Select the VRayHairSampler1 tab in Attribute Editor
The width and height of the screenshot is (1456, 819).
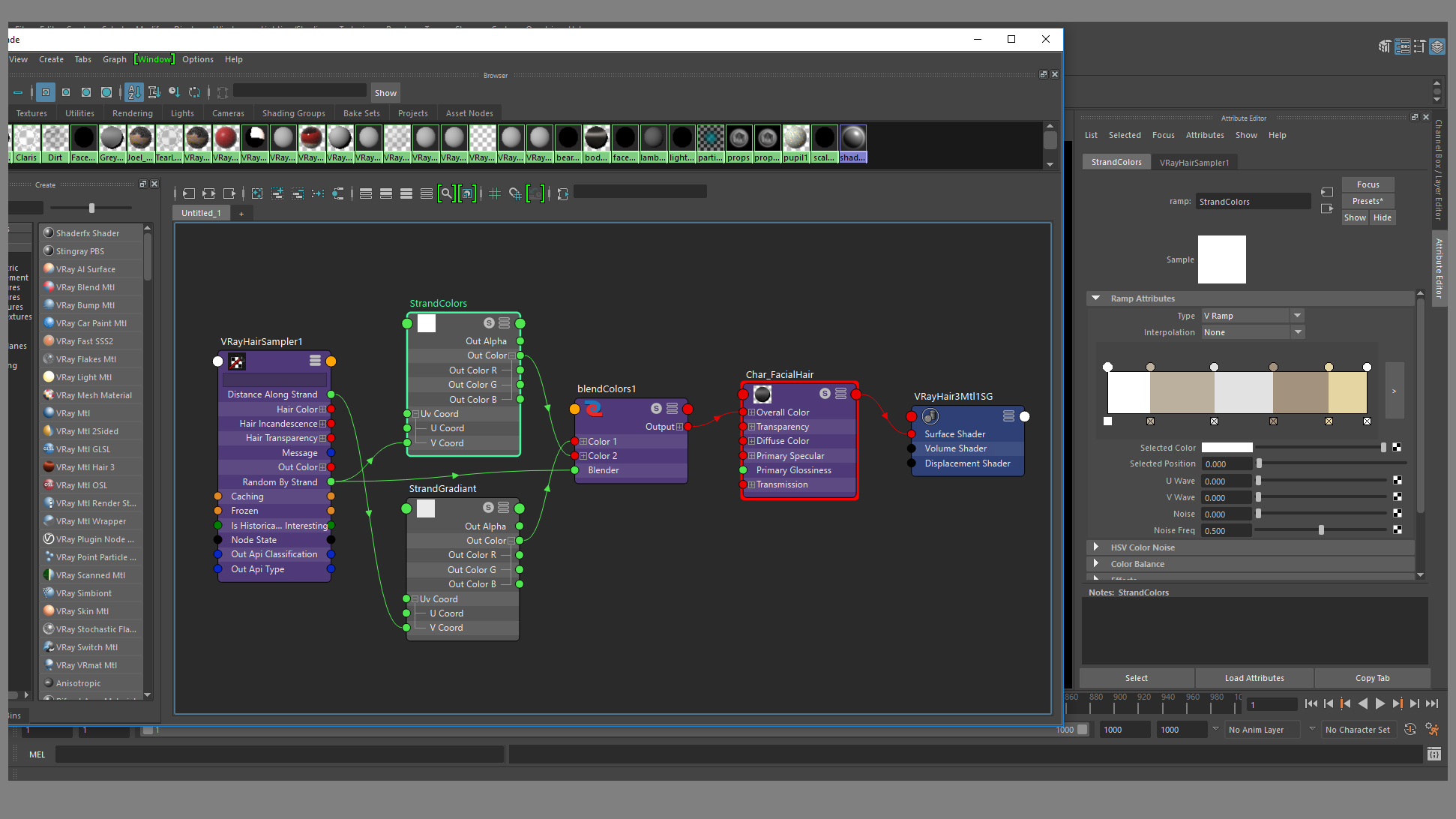tap(1194, 162)
